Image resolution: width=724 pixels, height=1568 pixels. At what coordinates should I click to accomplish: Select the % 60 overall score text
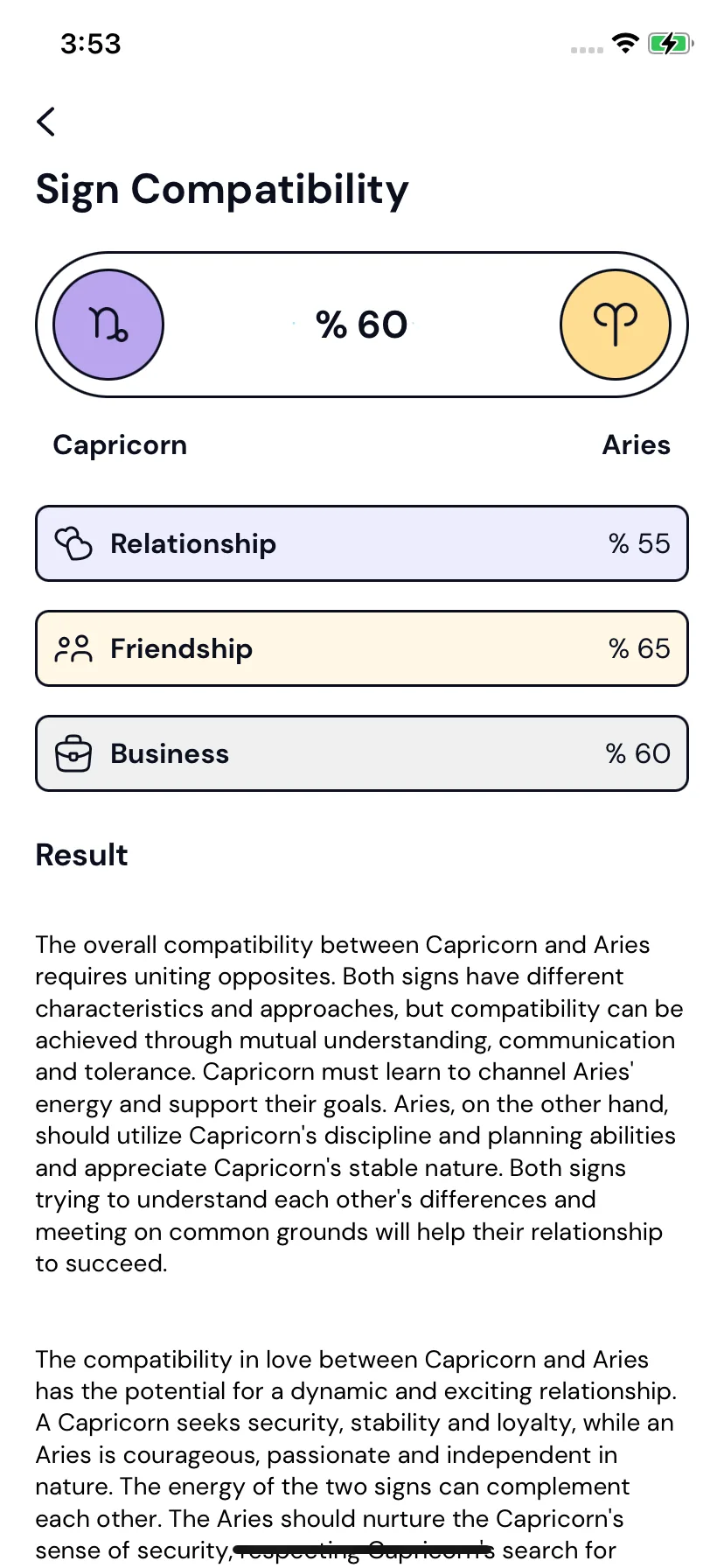point(362,325)
